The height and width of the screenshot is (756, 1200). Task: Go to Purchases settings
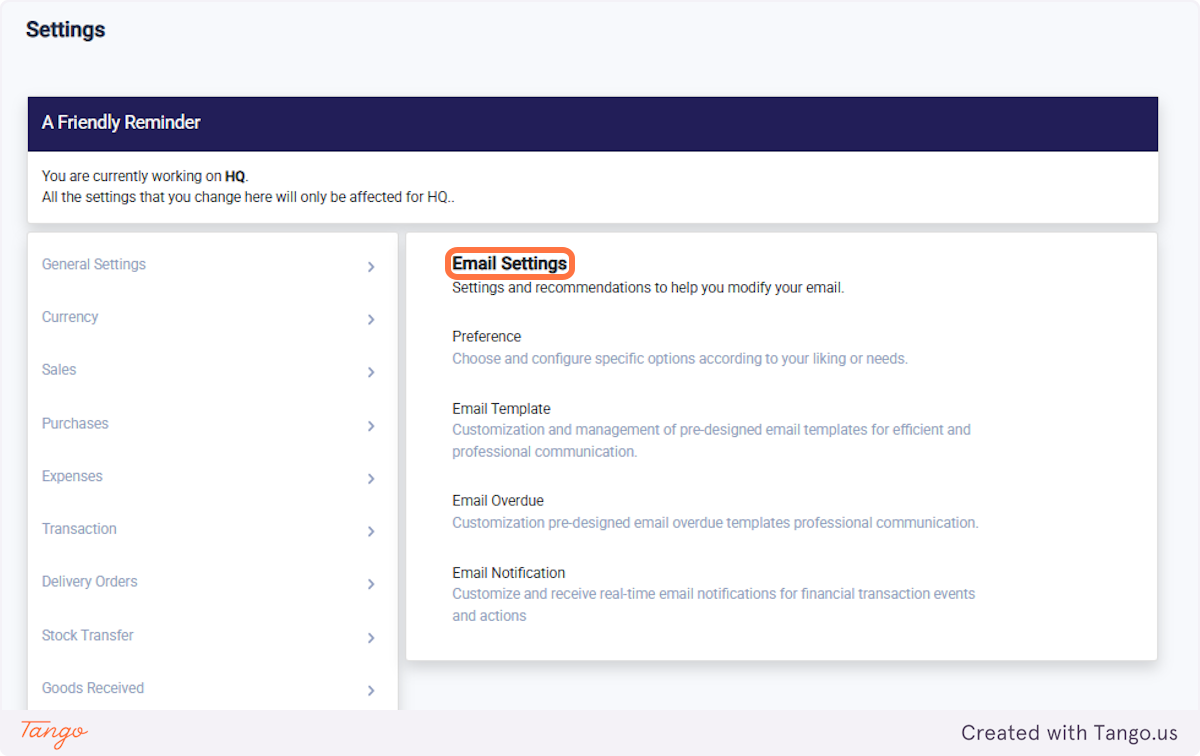[75, 424]
